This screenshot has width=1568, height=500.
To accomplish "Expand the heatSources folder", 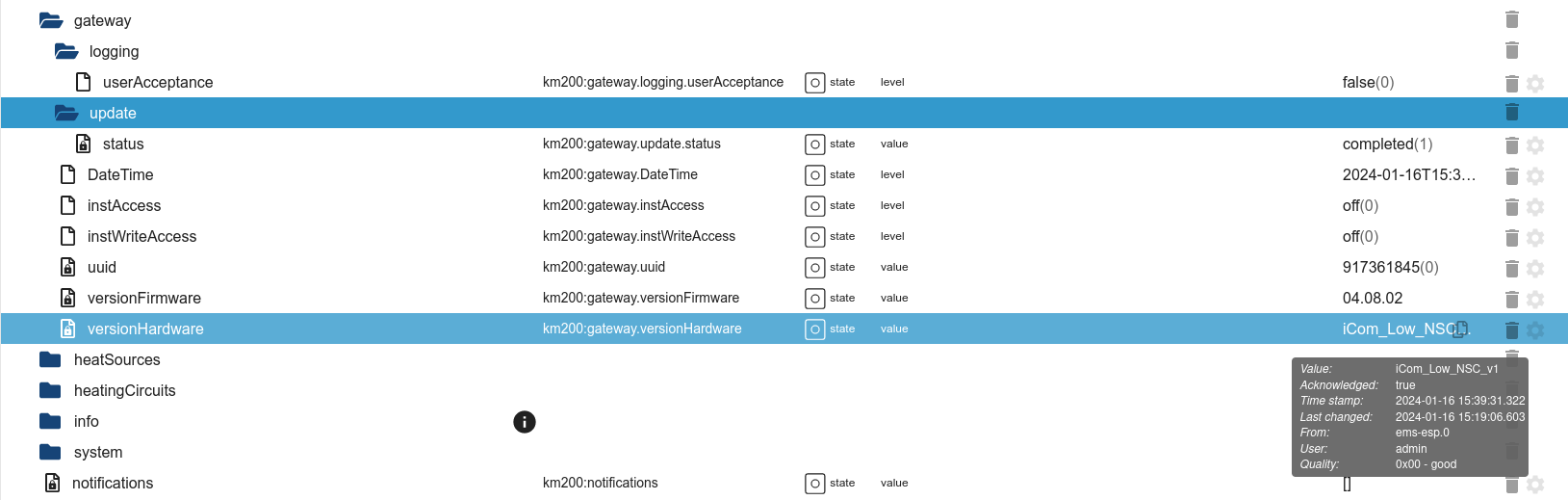I will pyautogui.click(x=50, y=359).
